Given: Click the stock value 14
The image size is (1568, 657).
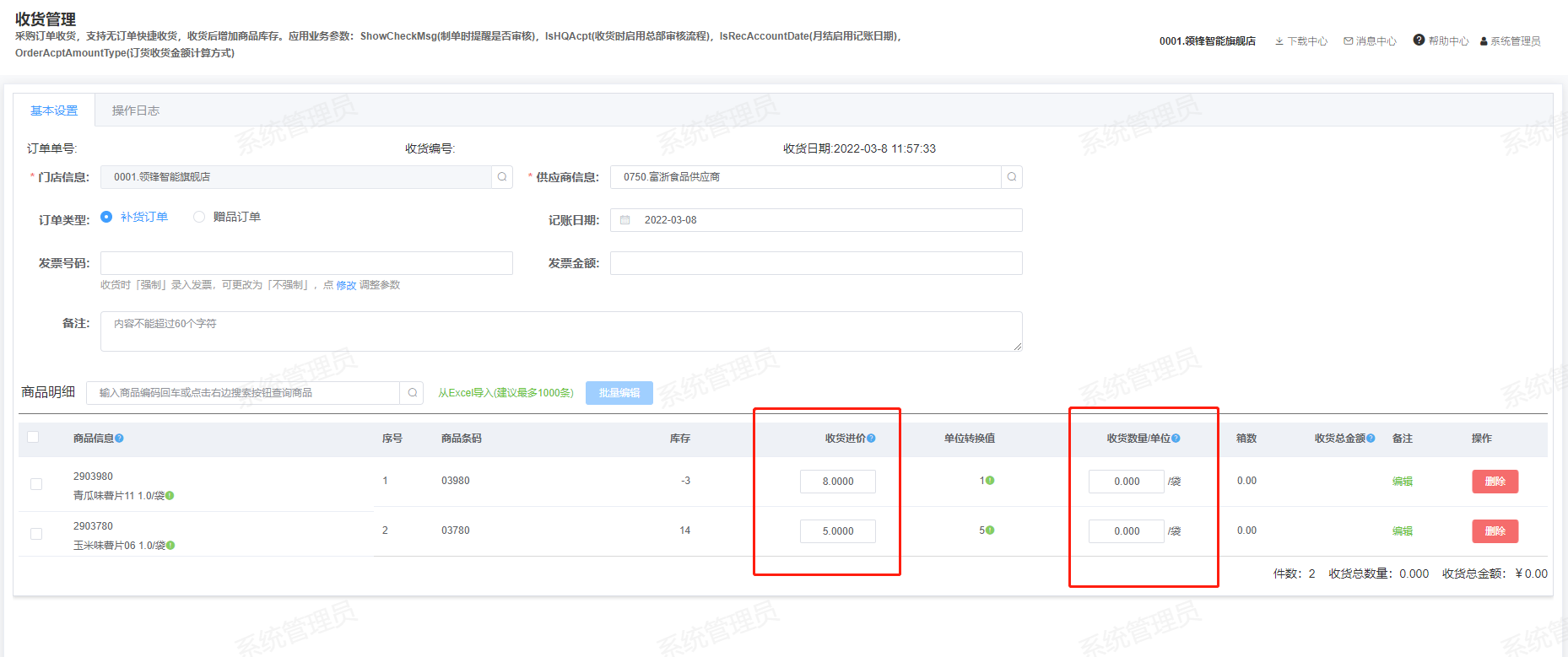Looking at the screenshot, I should coord(684,530).
